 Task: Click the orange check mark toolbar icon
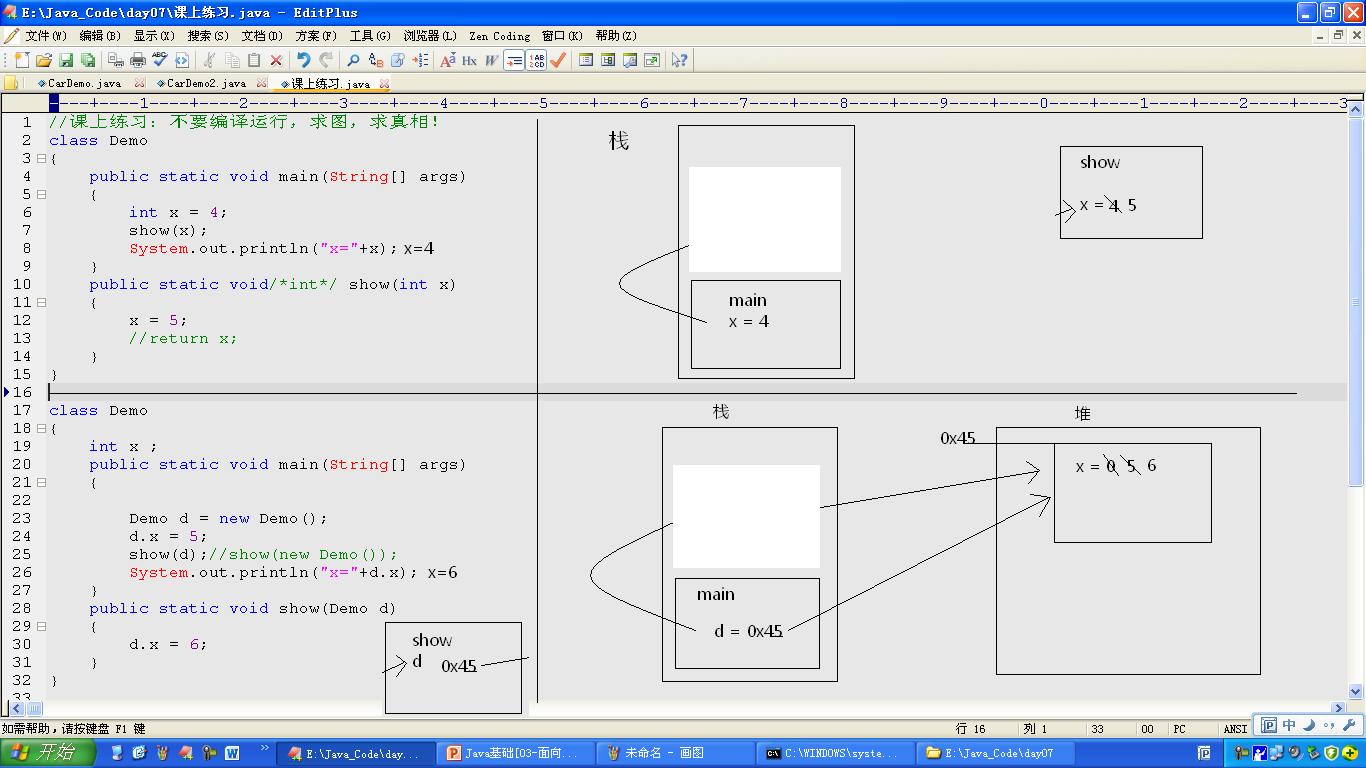(558, 60)
